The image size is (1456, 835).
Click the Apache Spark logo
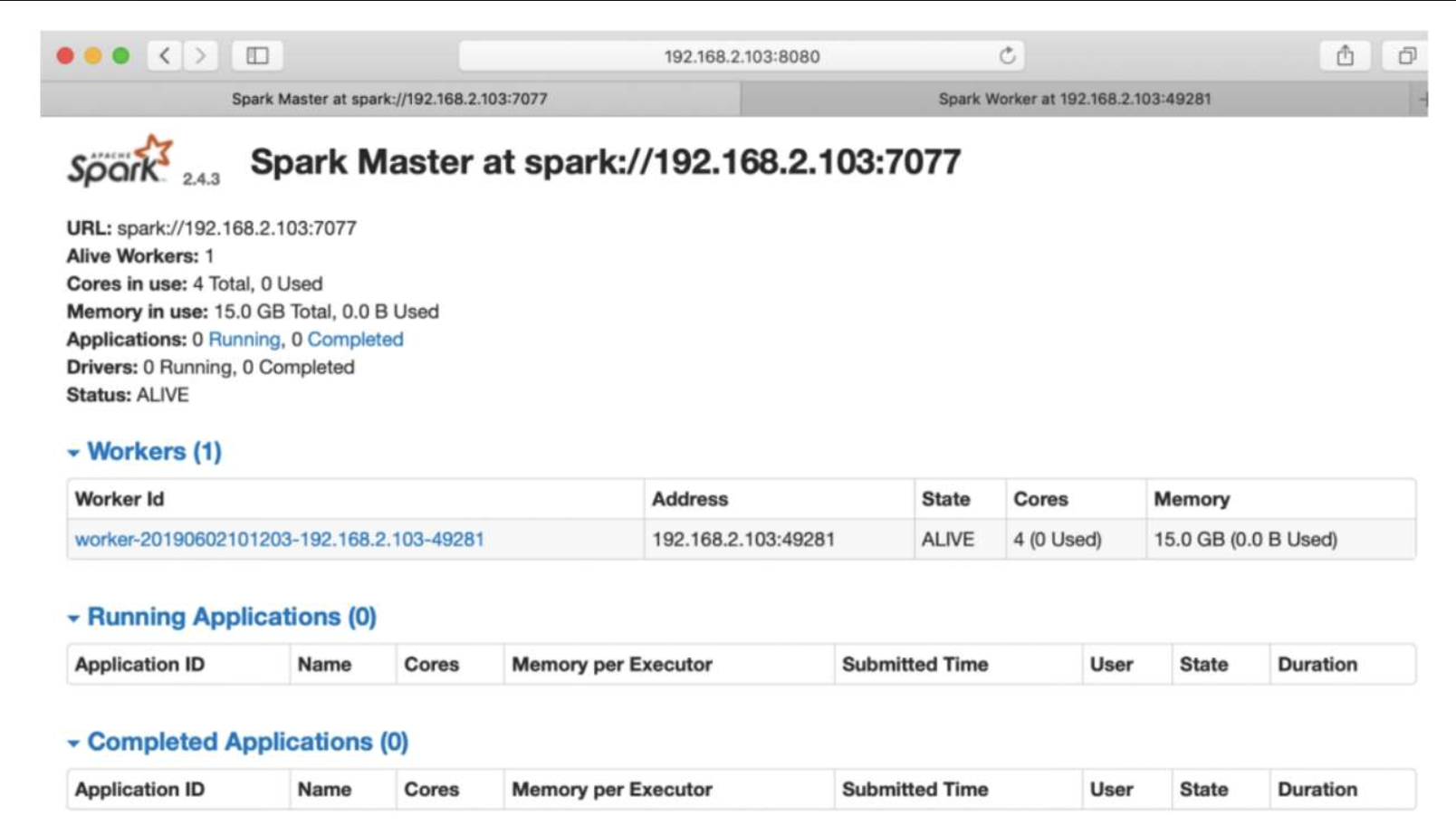coord(120,161)
